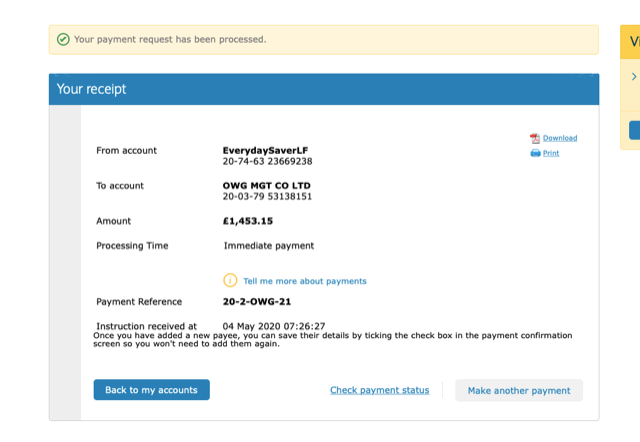Click Make another payment button
Image resolution: width=640 pixels, height=442 pixels.
click(x=519, y=391)
